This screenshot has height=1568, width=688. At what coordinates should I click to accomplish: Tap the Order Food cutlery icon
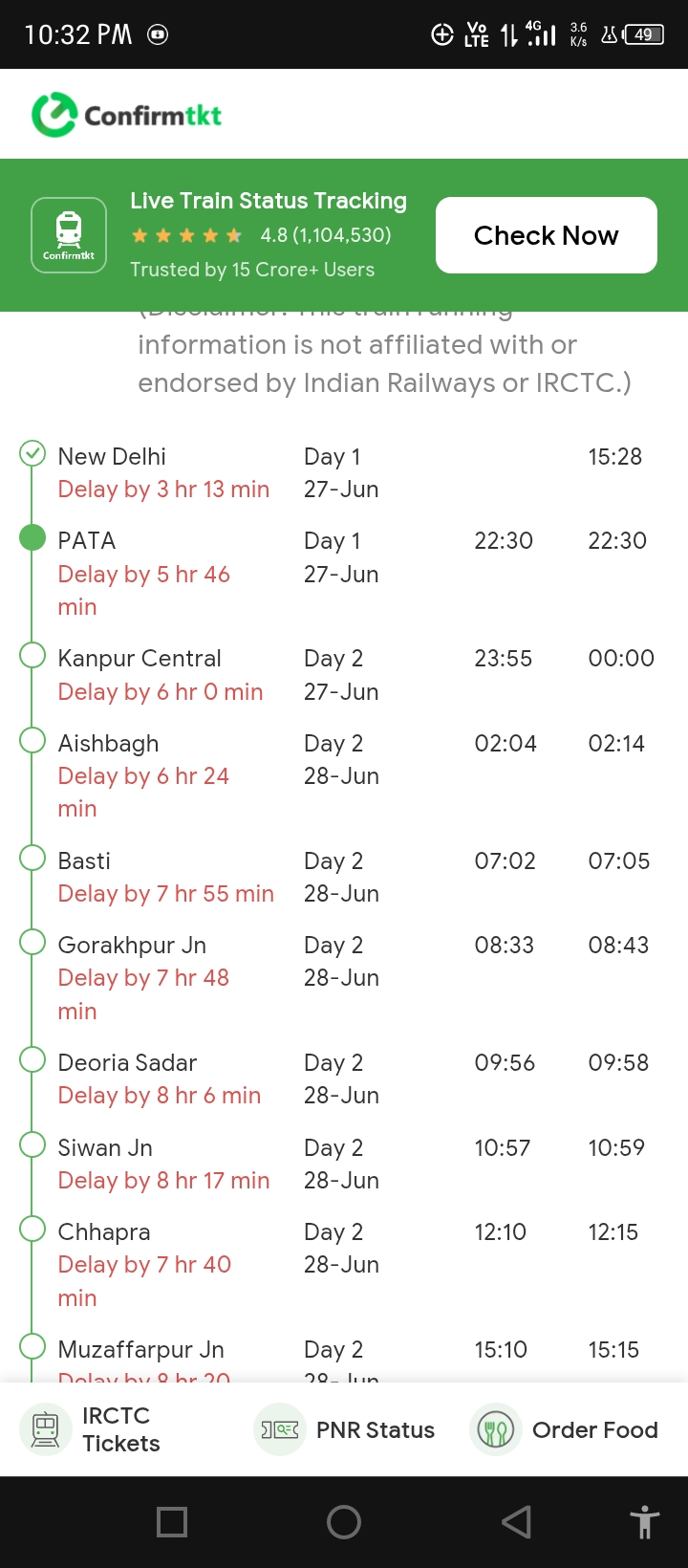click(495, 1429)
